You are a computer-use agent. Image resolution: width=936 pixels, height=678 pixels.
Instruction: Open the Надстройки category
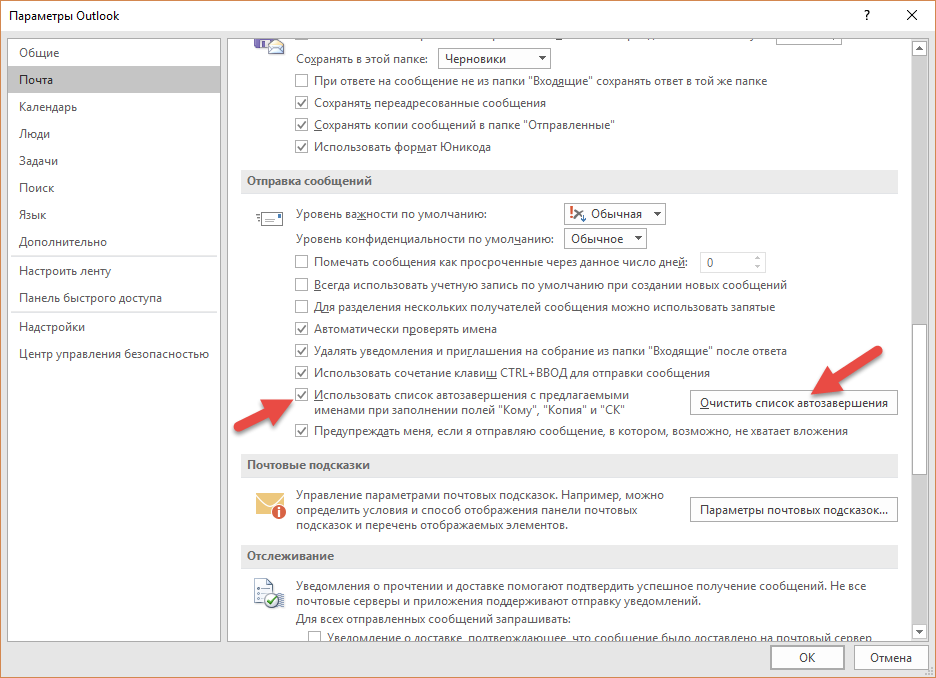tap(114, 327)
